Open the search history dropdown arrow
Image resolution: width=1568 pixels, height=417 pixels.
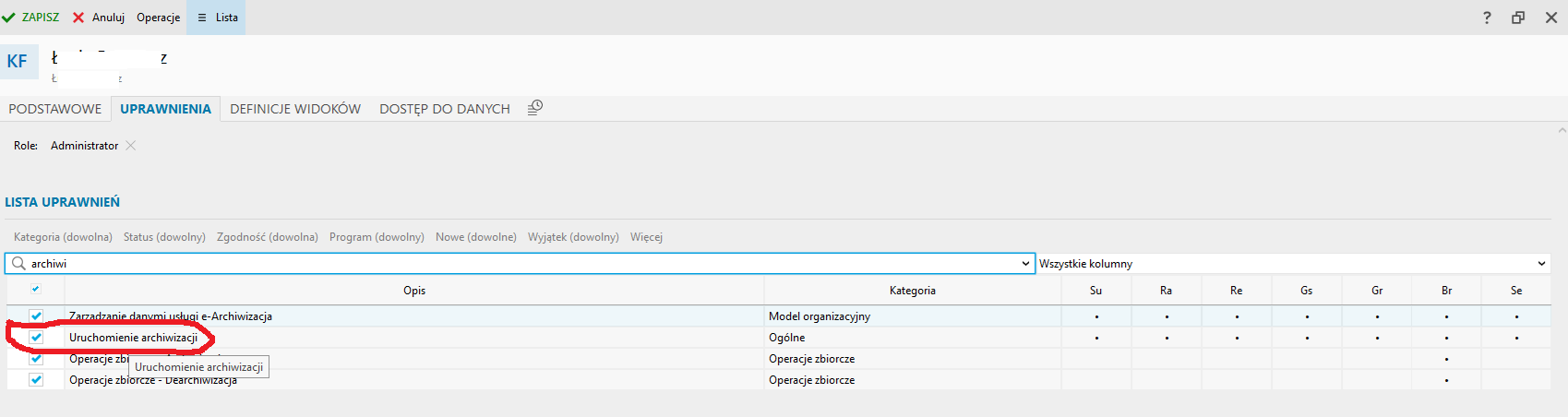[x=1025, y=264]
